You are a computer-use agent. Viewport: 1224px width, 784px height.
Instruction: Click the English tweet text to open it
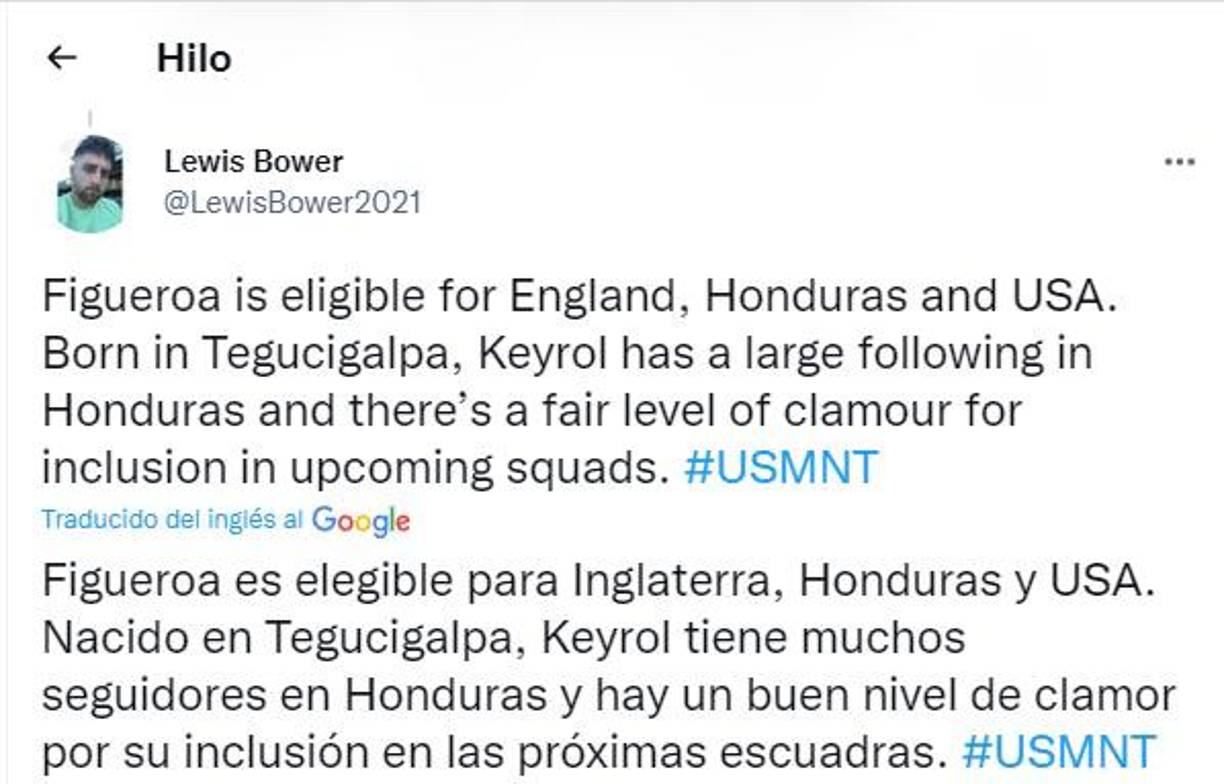point(500,380)
